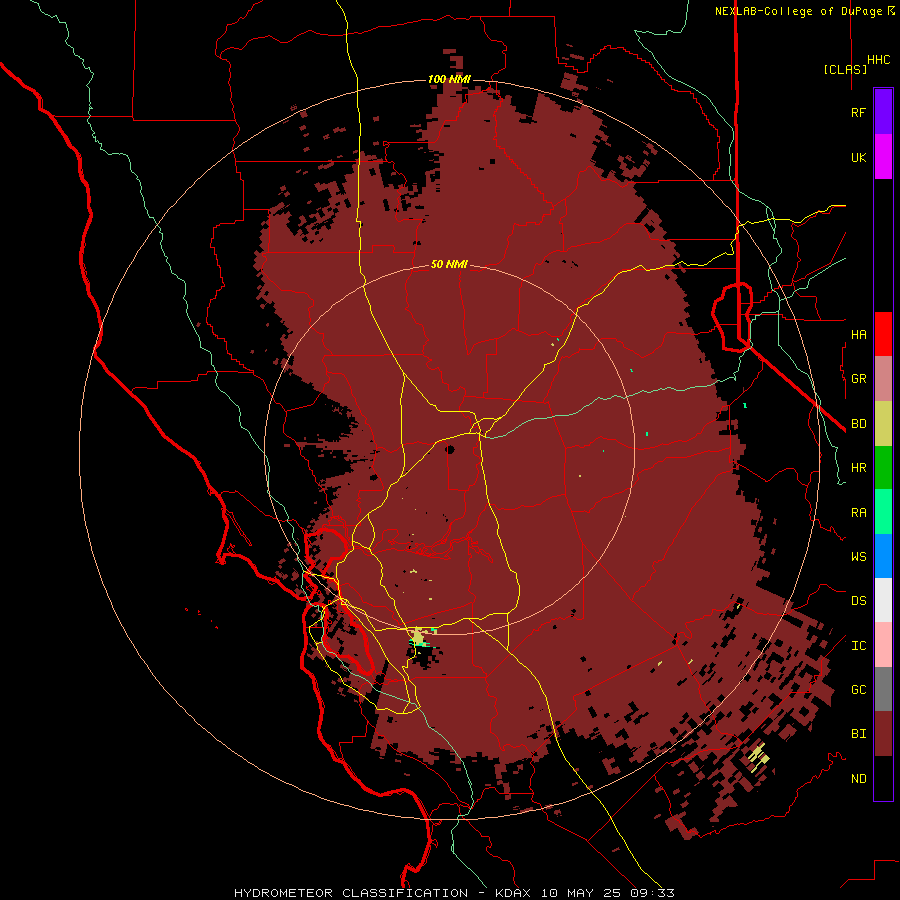Click the BD legend label
Image resolution: width=900 pixels, height=900 pixels.
tap(858, 424)
